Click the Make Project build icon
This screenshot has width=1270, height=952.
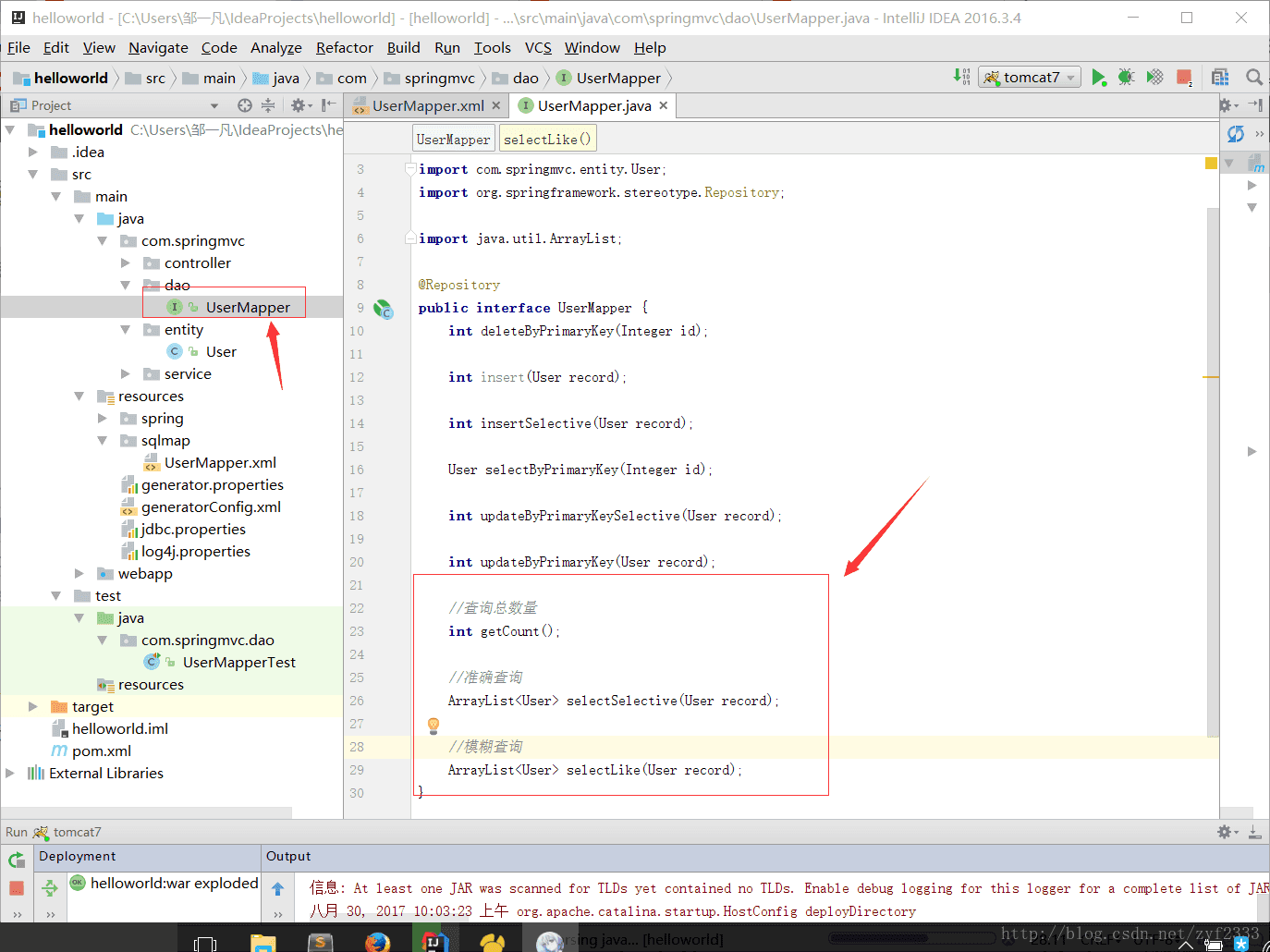962,77
